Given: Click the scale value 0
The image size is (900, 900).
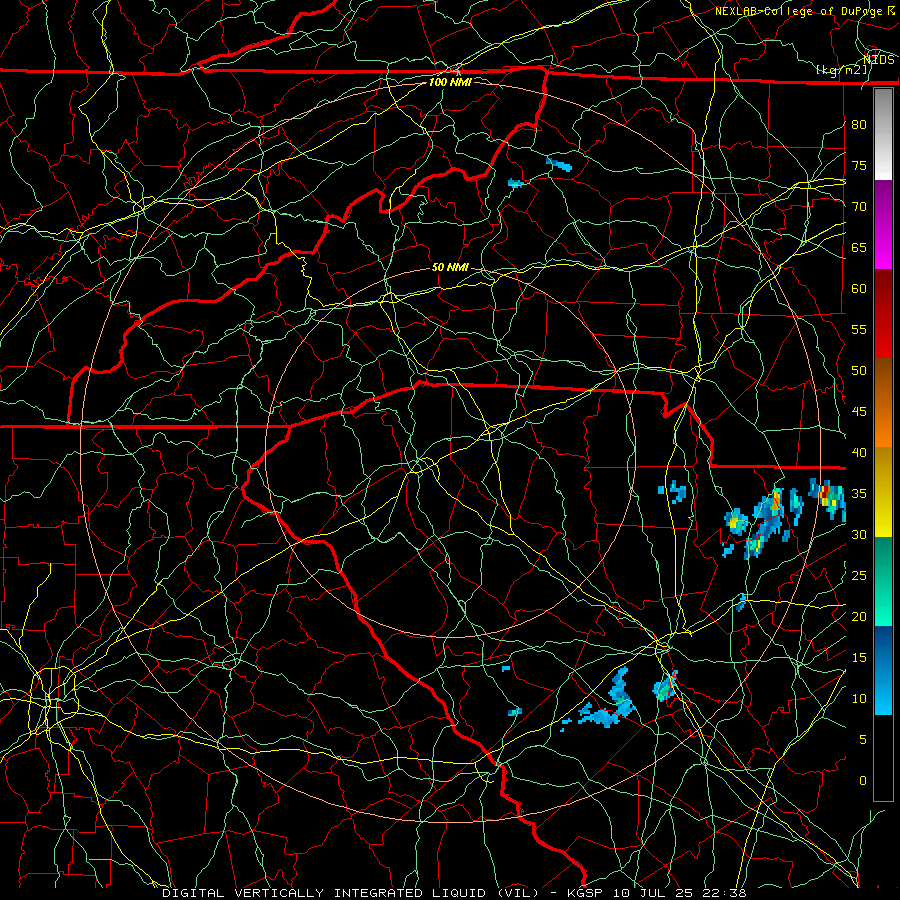Looking at the screenshot, I should [863, 781].
